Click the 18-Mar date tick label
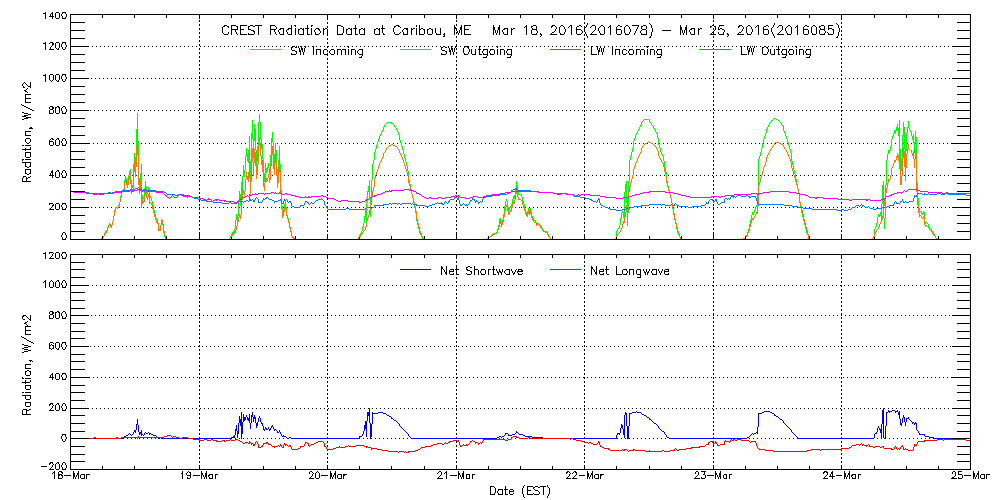The width and height of the screenshot is (1000, 500). (x=72, y=477)
